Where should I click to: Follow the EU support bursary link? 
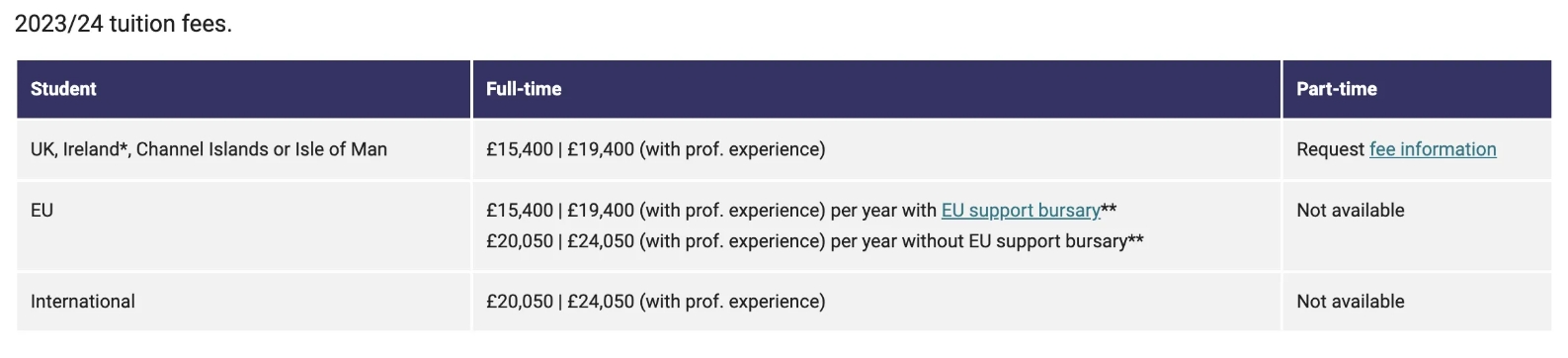pyautogui.click(x=1021, y=211)
